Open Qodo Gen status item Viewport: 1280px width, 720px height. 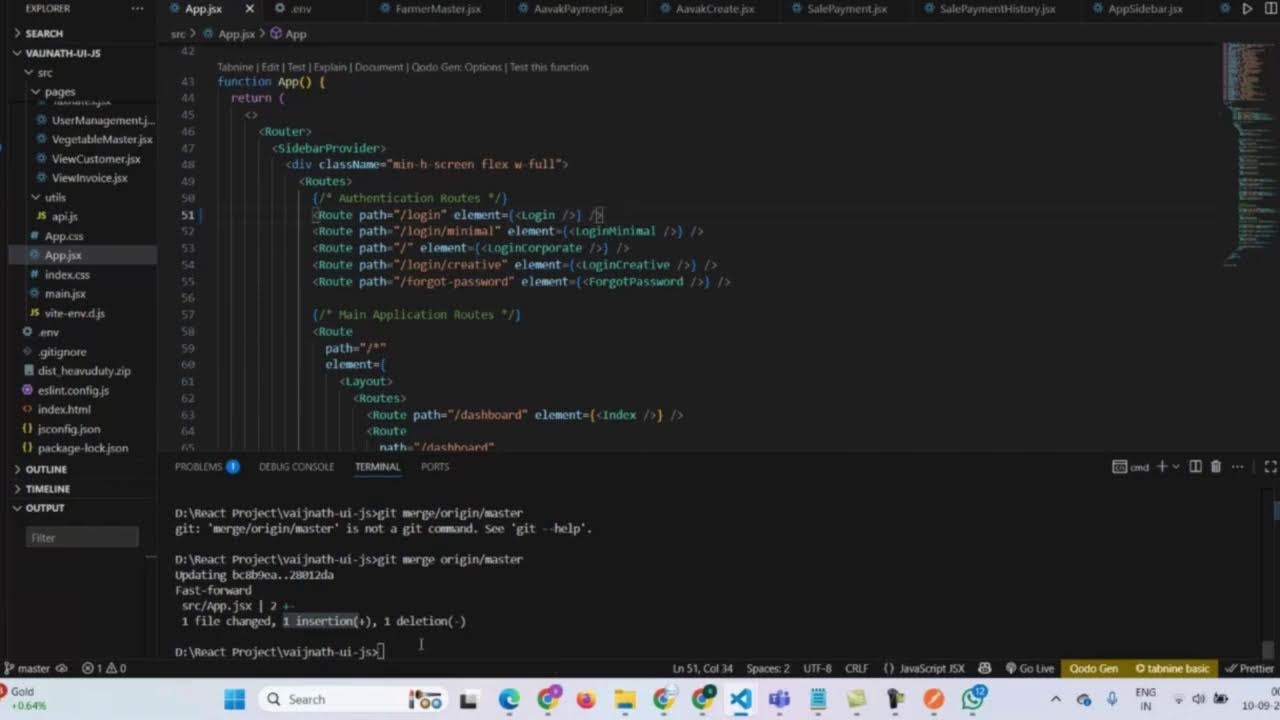click(1093, 668)
